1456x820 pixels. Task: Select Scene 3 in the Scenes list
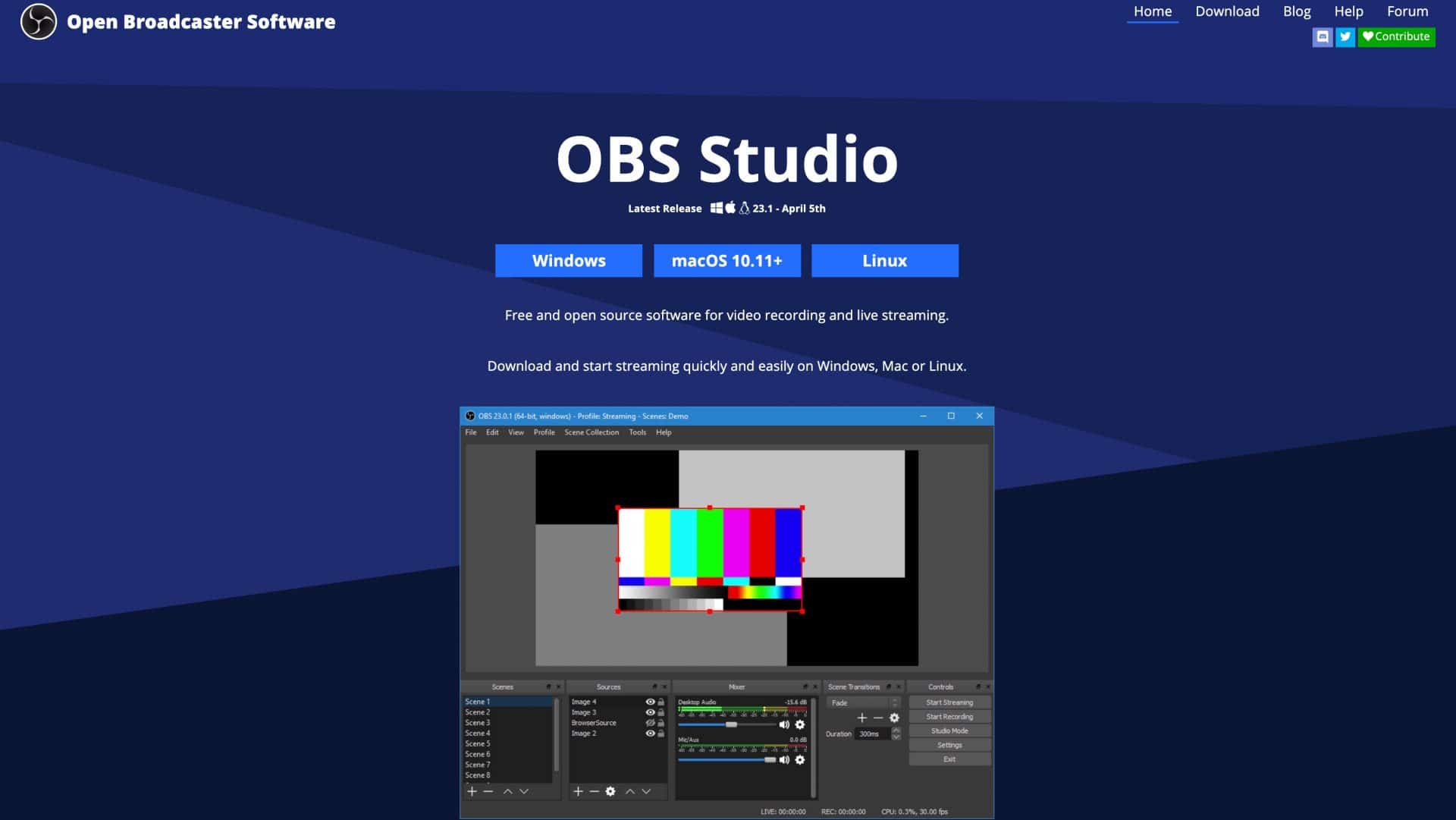point(508,723)
